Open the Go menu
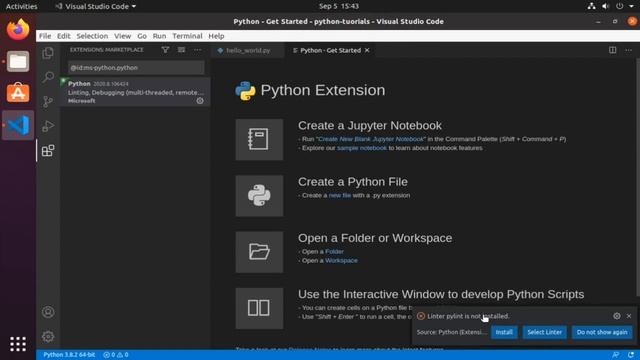The height and width of the screenshot is (360, 640). coord(142,36)
